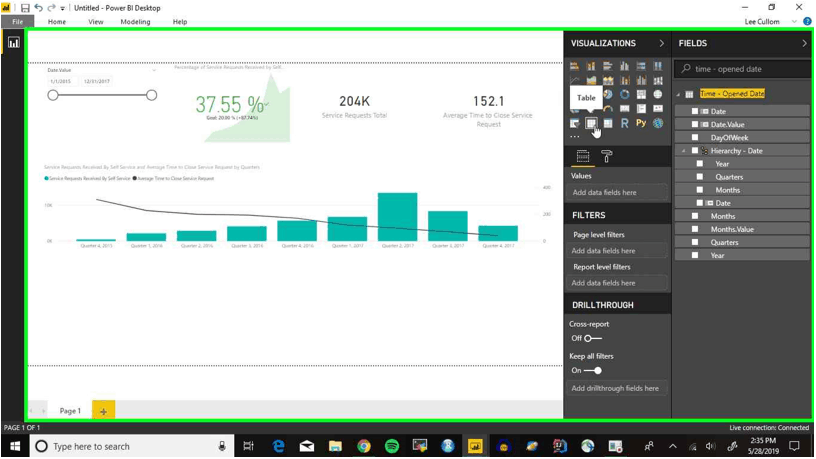Image resolution: width=816 pixels, height=459 pixels.
Task: Select the Gauge visualization
Action: [607, 109]
